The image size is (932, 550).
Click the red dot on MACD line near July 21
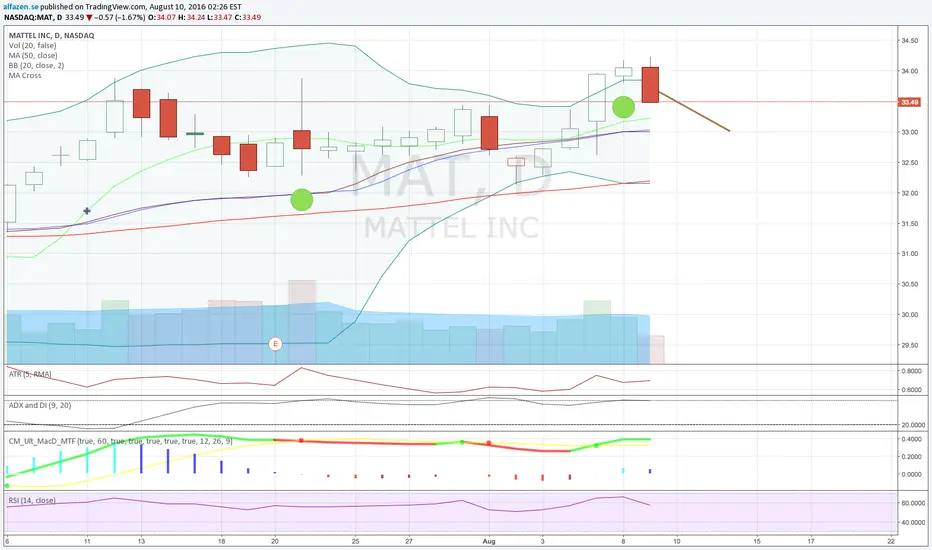(301, 441)
